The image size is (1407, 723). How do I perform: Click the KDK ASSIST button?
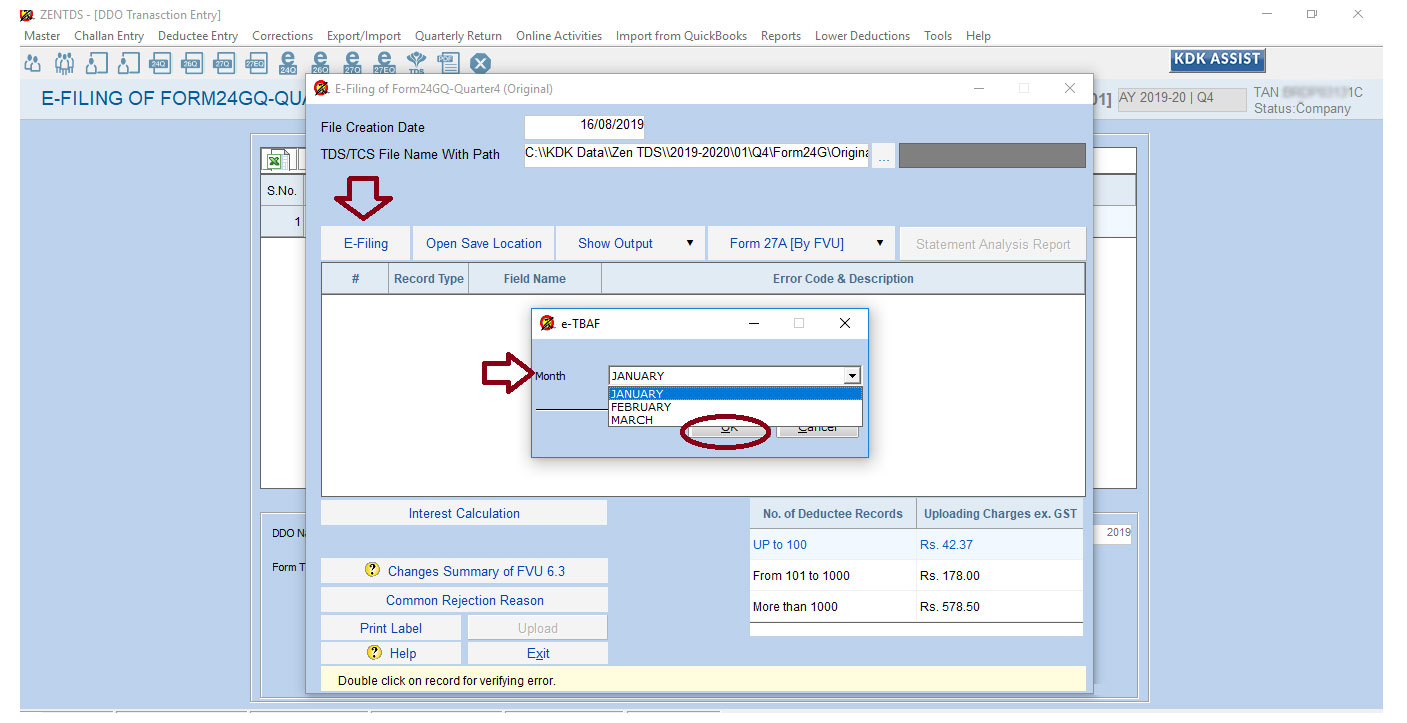click(x=1217, y=59)
